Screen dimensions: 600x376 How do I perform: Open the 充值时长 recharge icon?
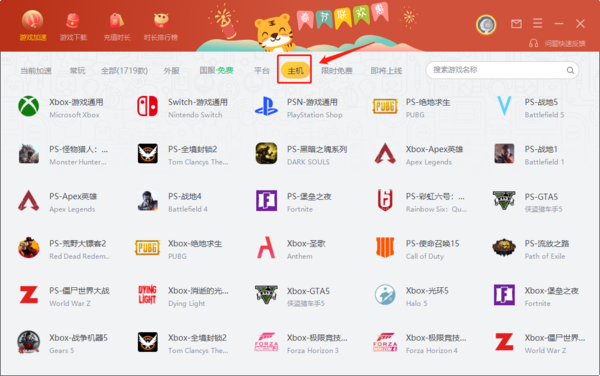tap(117, 21)
